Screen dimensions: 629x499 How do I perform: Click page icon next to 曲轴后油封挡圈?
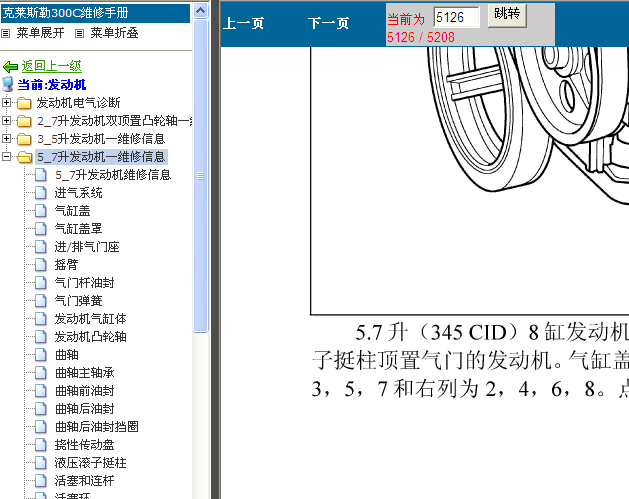[x=41, y=427]
